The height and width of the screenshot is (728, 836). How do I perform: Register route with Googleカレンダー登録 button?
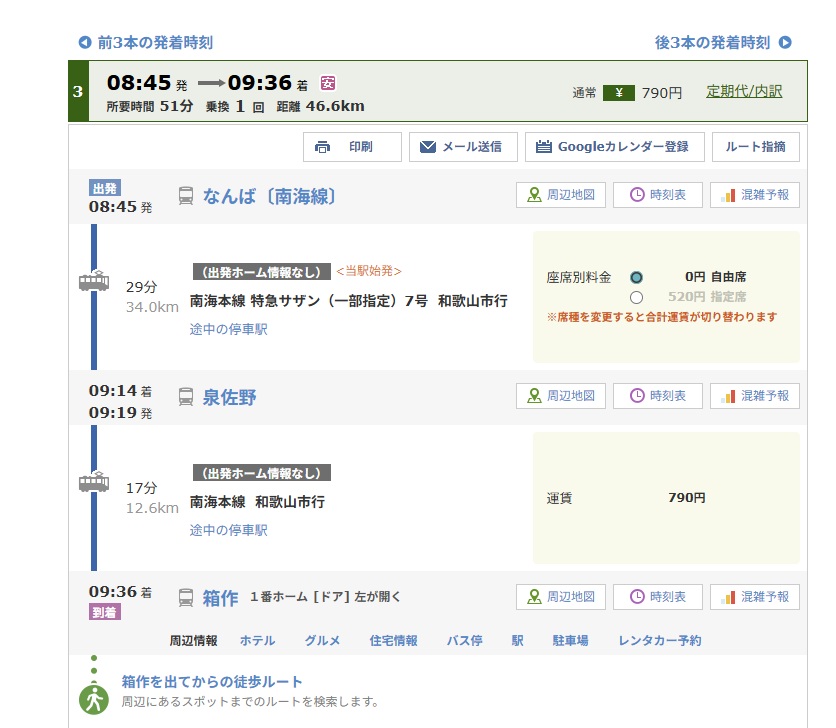[x=614, y=147]
